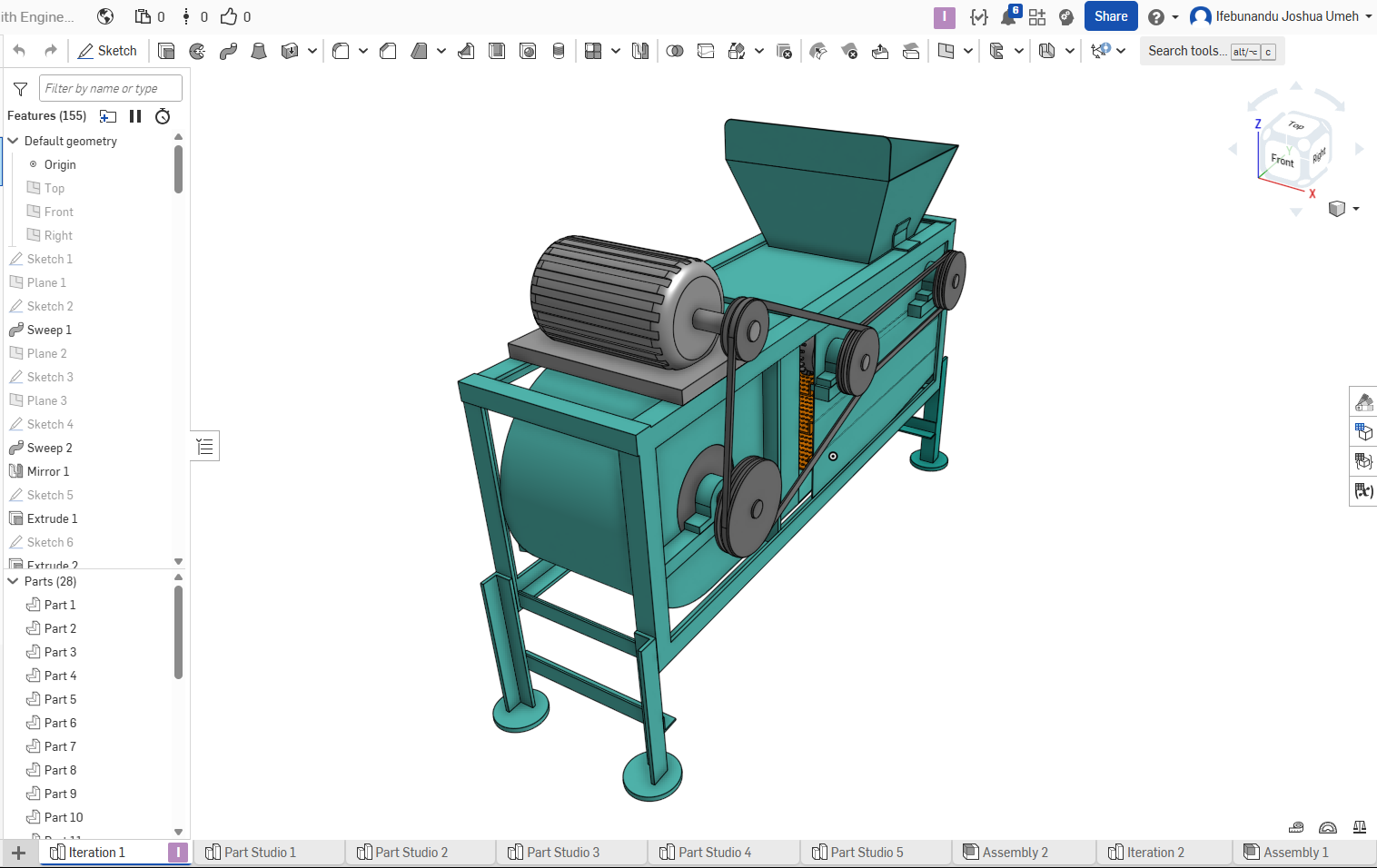Click the regeneration times stopwatch icon

coord(163,116)
